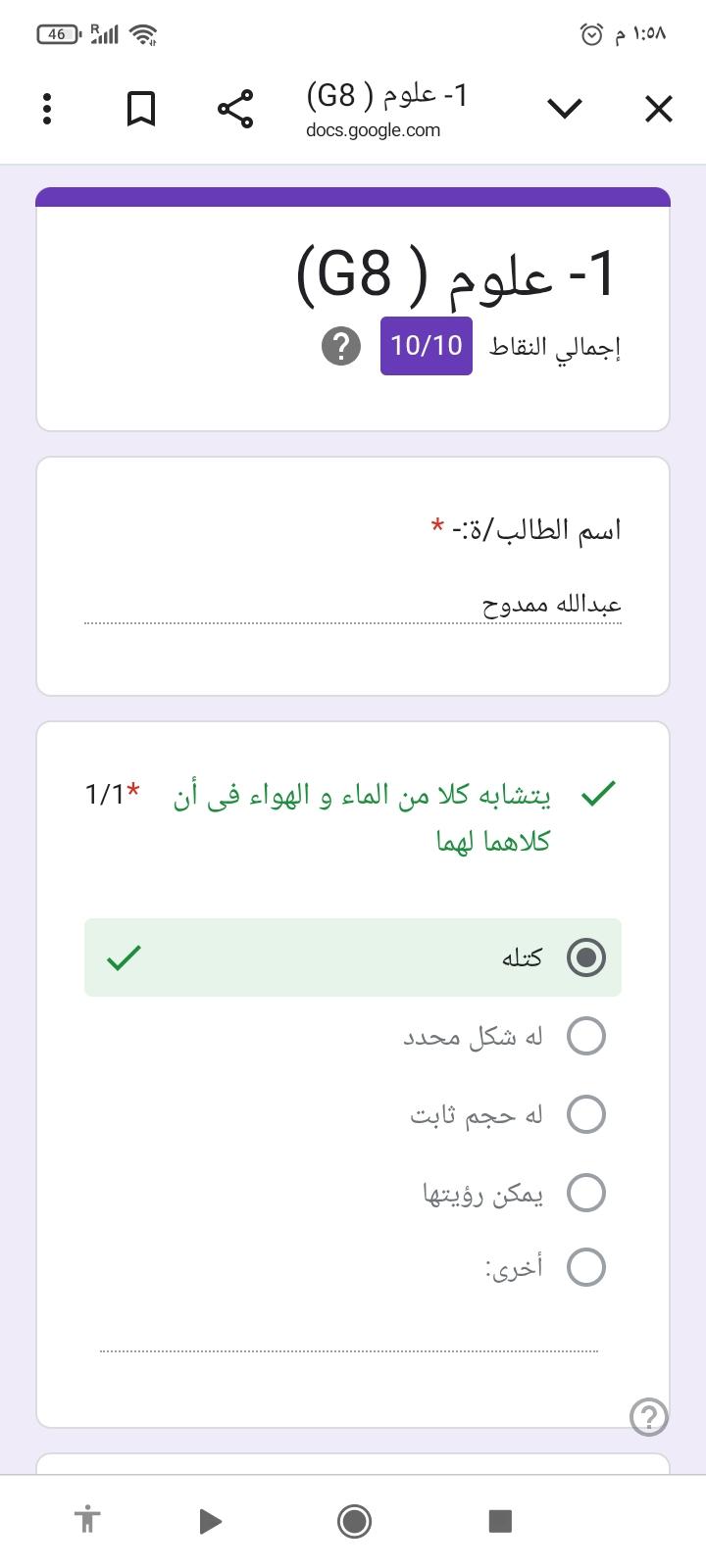This screenshot has width=706, height=1568.
Task: Tap the share icon
Action: 235,109
